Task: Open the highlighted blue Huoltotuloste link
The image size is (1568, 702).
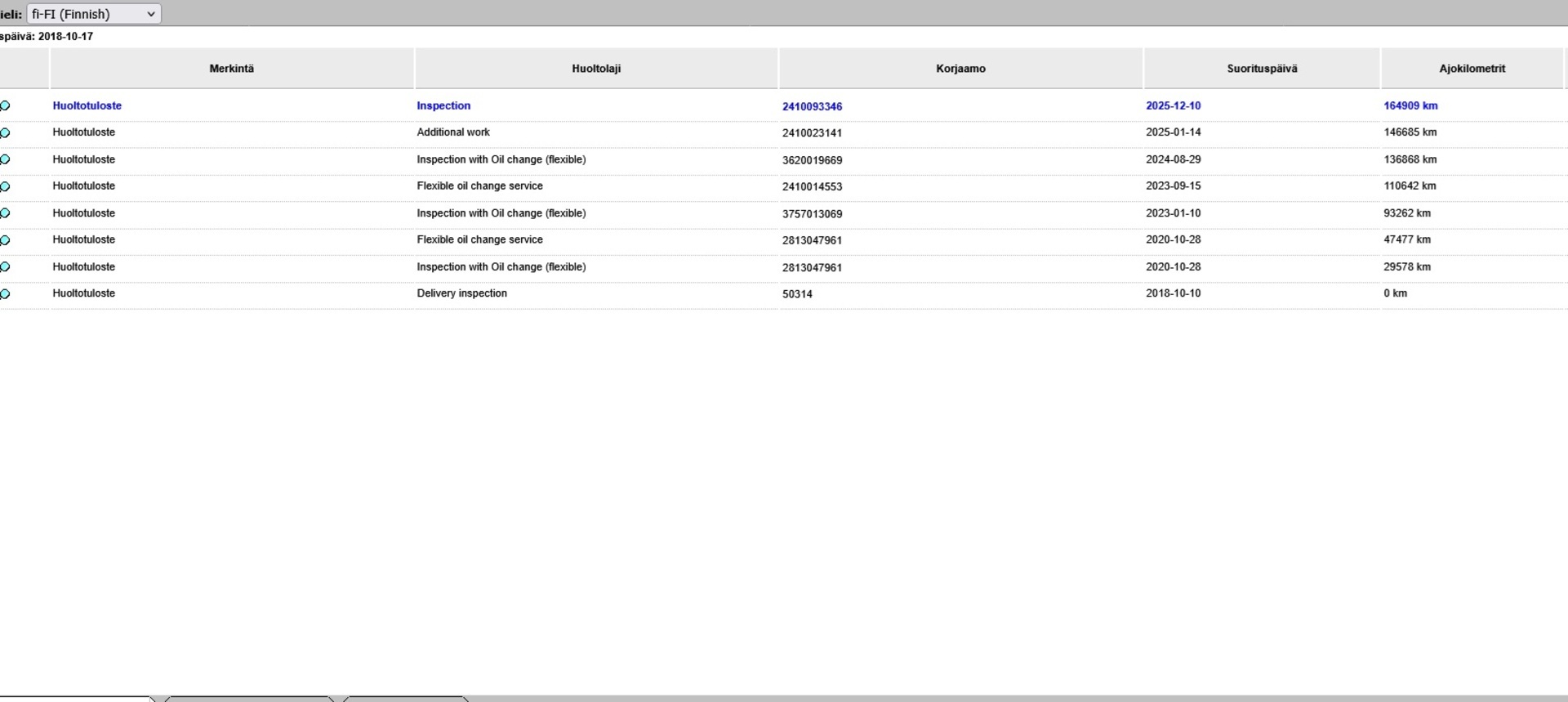Action: pos(87,105)
